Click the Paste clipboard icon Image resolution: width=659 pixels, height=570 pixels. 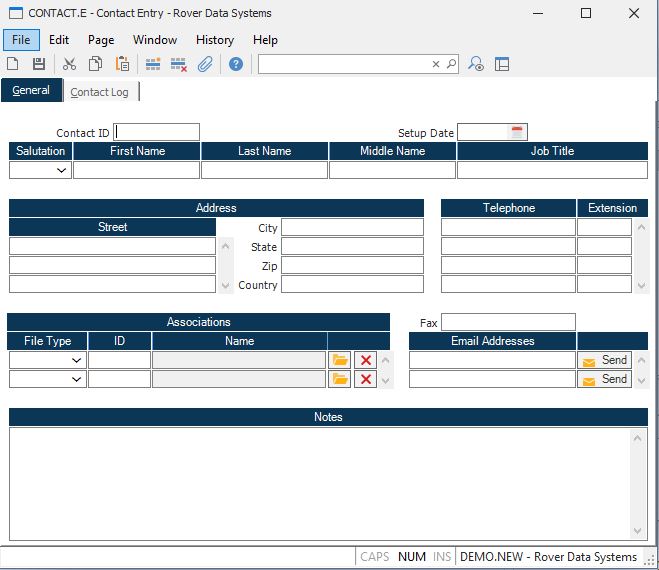[122, 64]
